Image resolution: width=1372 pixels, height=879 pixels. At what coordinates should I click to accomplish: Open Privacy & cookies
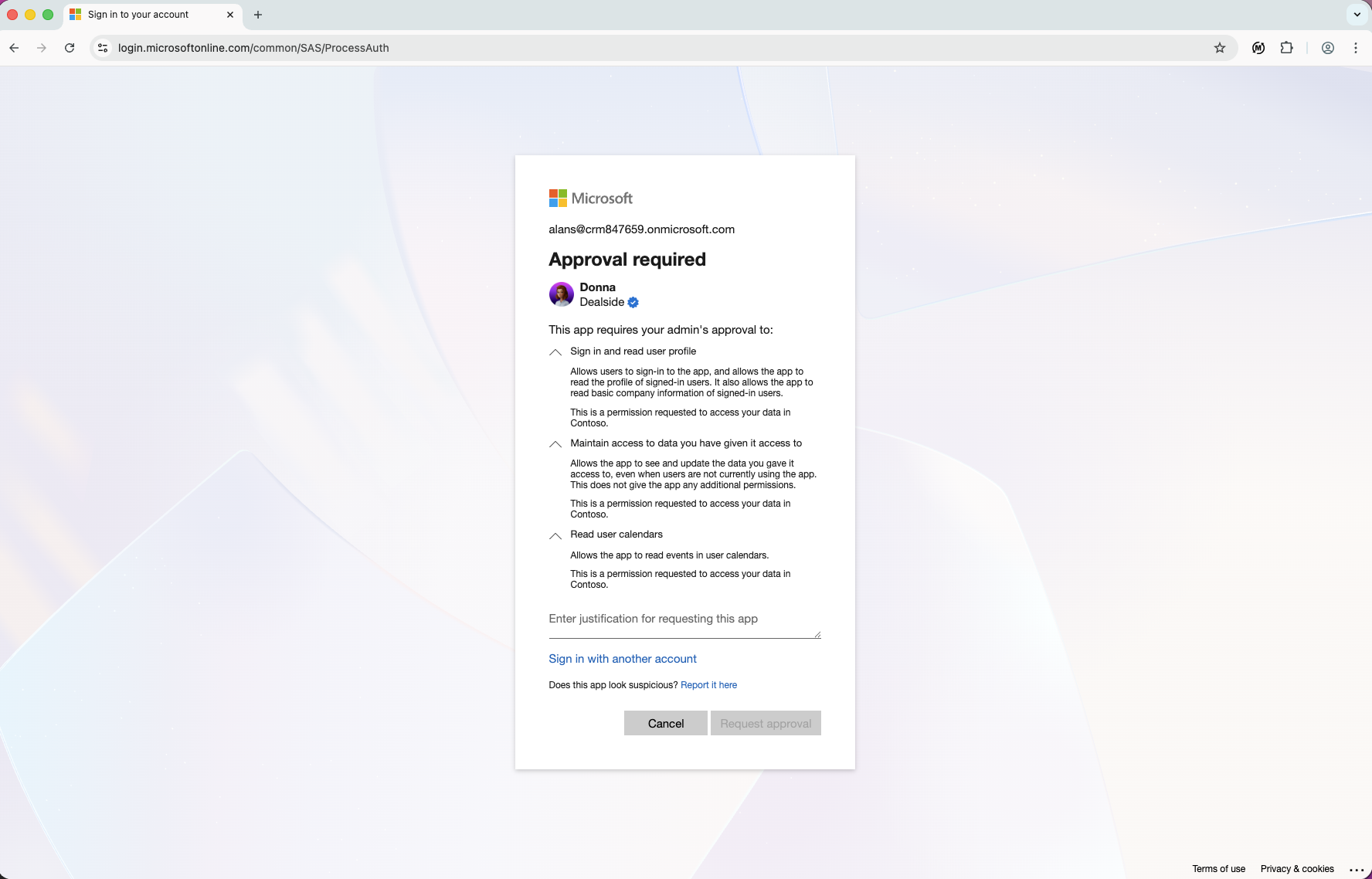(x=1297, y=869)
